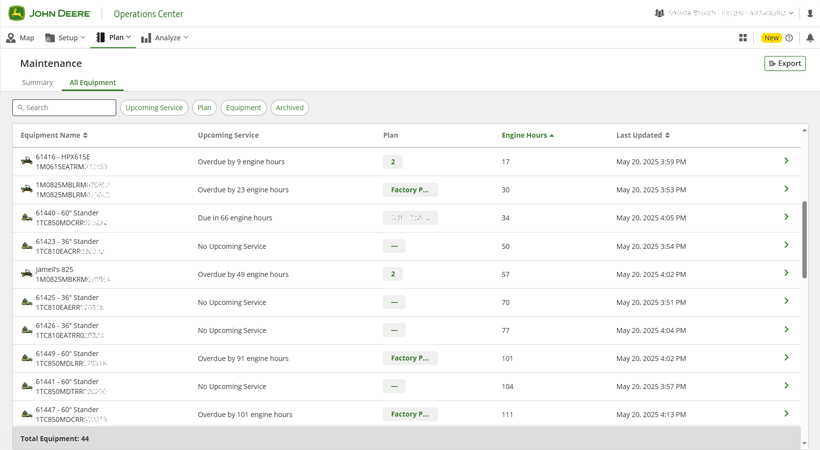820x450 pixels.
Task: Toggle the Equipment filter chip
Action: point(243,108)
